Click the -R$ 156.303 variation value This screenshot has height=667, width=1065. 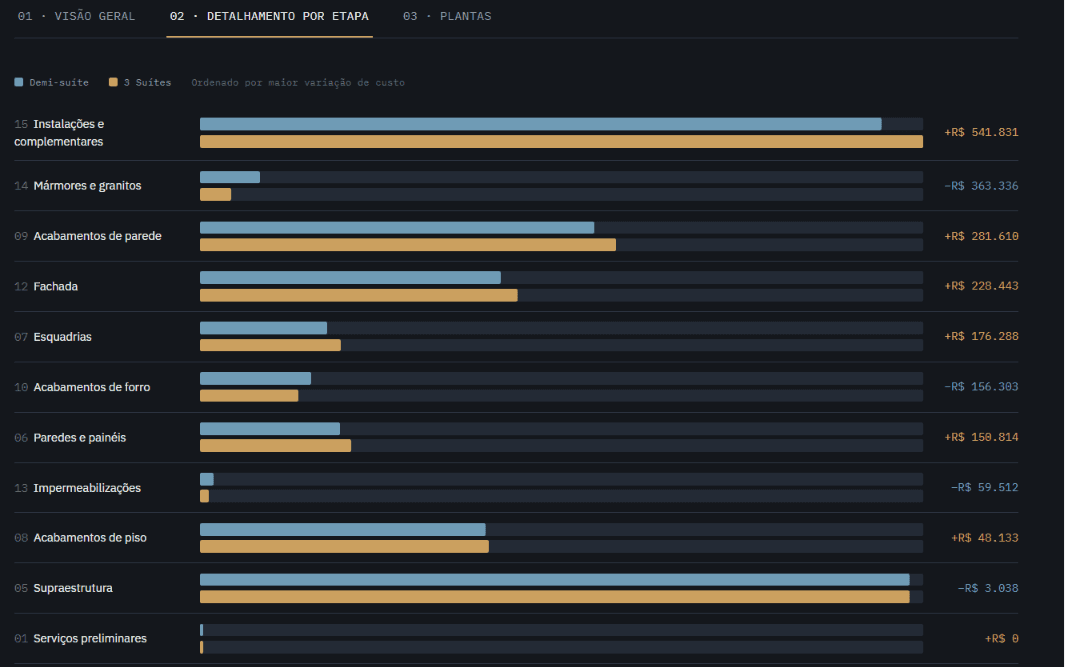981,386
